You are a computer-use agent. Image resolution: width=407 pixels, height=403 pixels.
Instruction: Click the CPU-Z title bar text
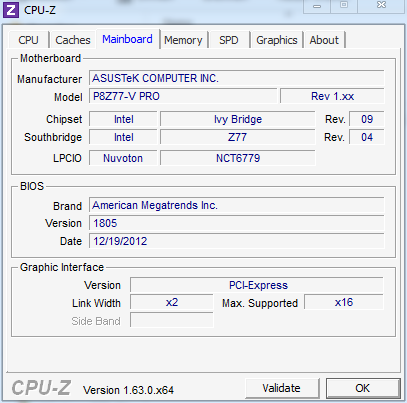[40, 10]
